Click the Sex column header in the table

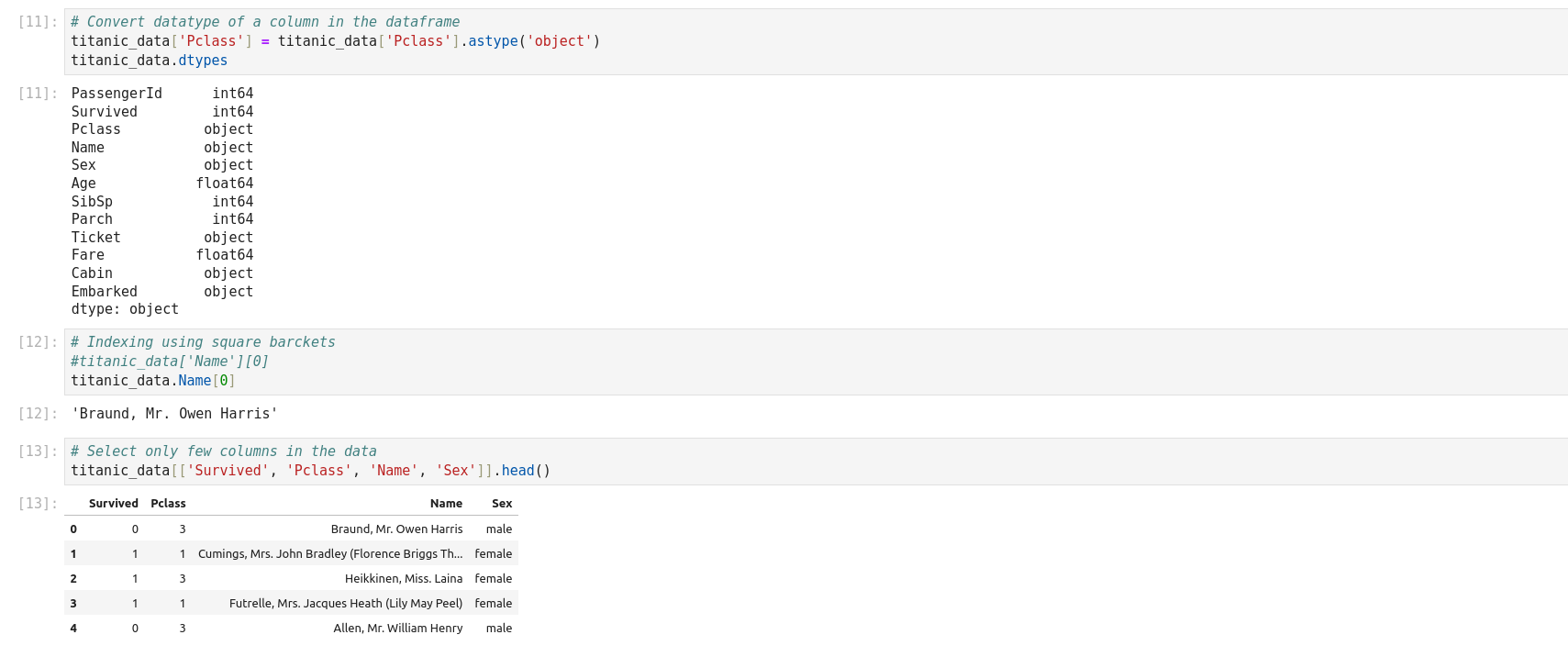tap(501, 504)
